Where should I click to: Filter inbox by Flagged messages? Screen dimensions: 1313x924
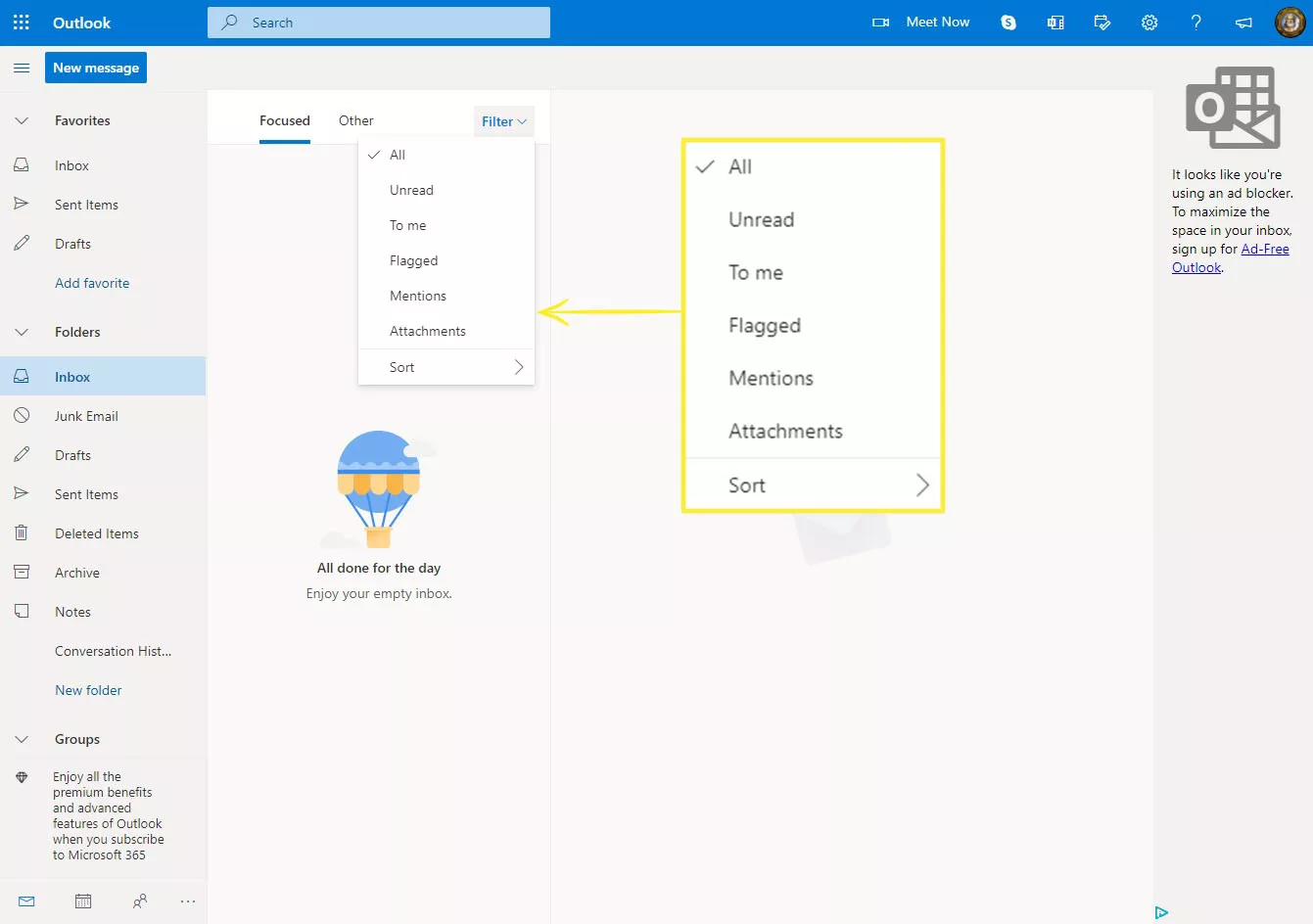pyautogui.click(x=412, y=259)
